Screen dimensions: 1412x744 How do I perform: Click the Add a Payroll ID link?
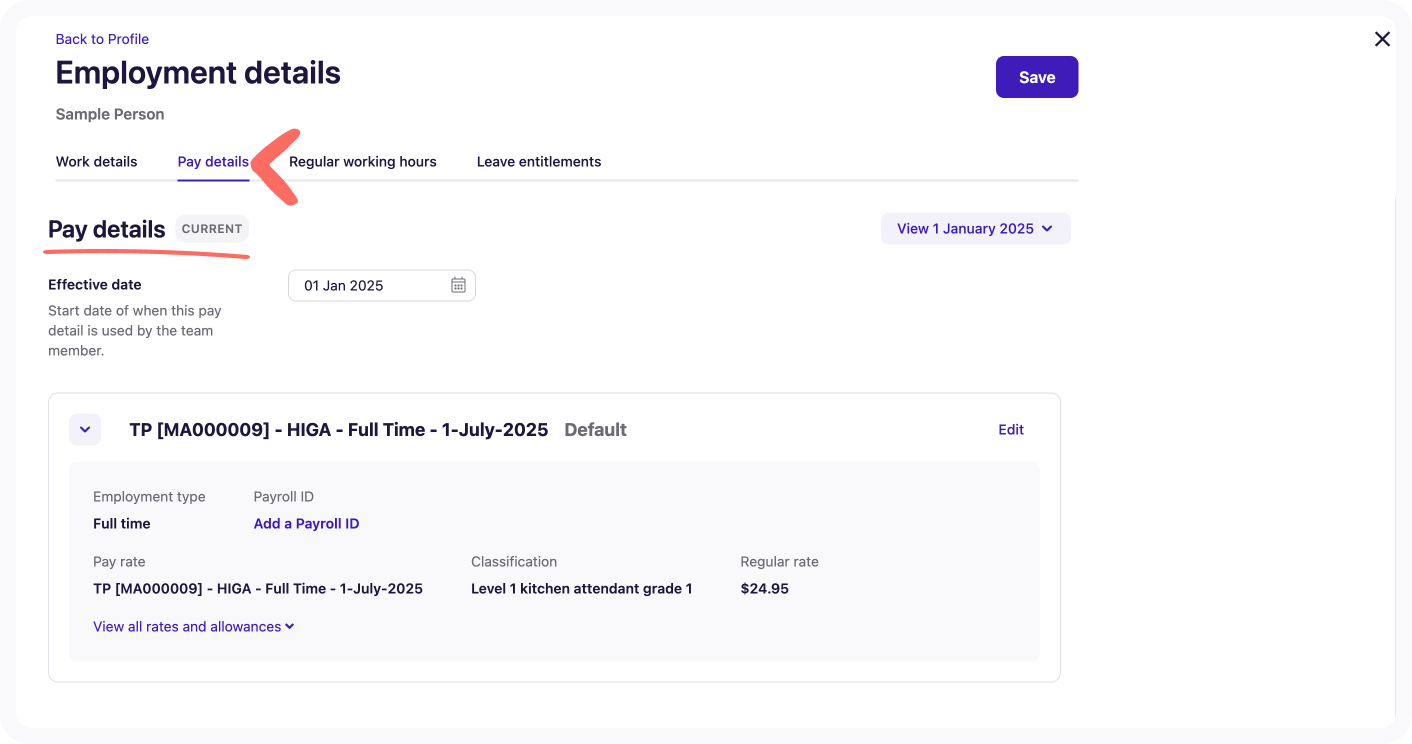306,524
